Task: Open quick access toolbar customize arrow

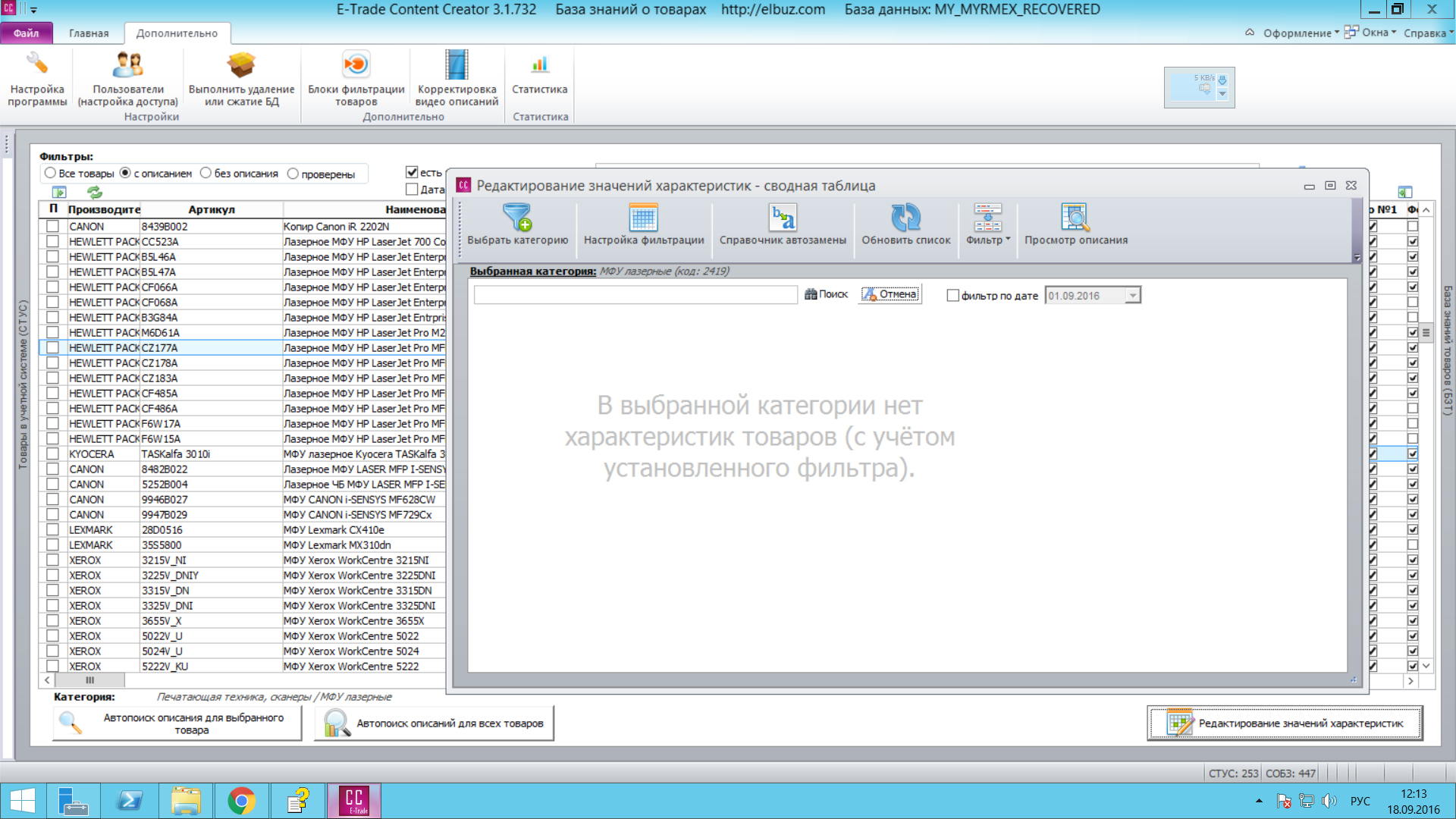Action: pos(33,10)
